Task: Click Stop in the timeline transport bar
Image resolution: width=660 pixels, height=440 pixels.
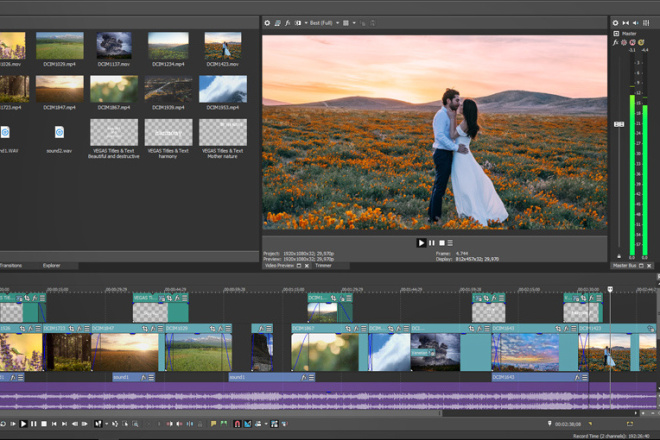Action: pos(44,424)
